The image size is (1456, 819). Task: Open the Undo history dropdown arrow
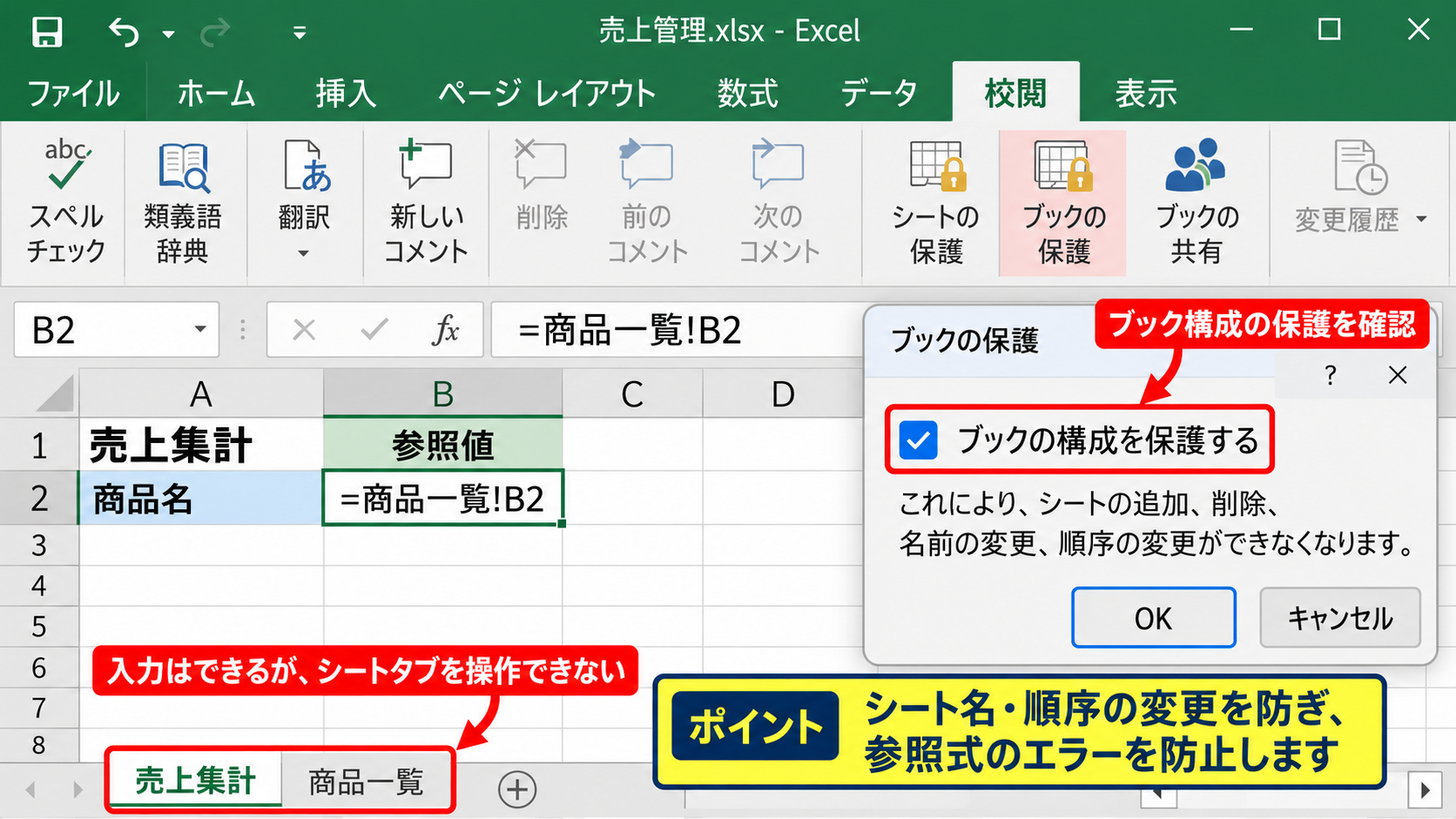pyautogui.click(x=168, y=34)
